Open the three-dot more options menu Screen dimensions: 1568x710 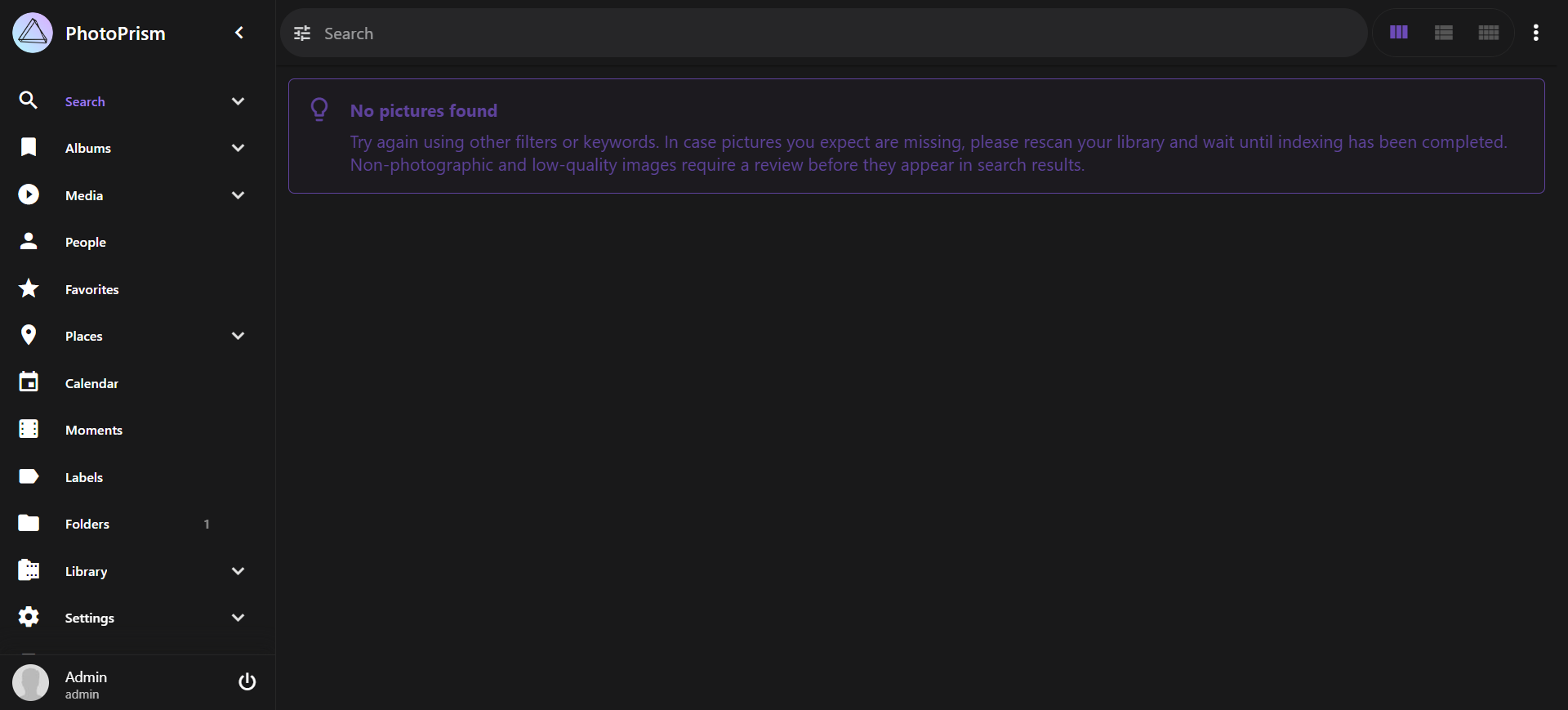[x=1536, y=33]
